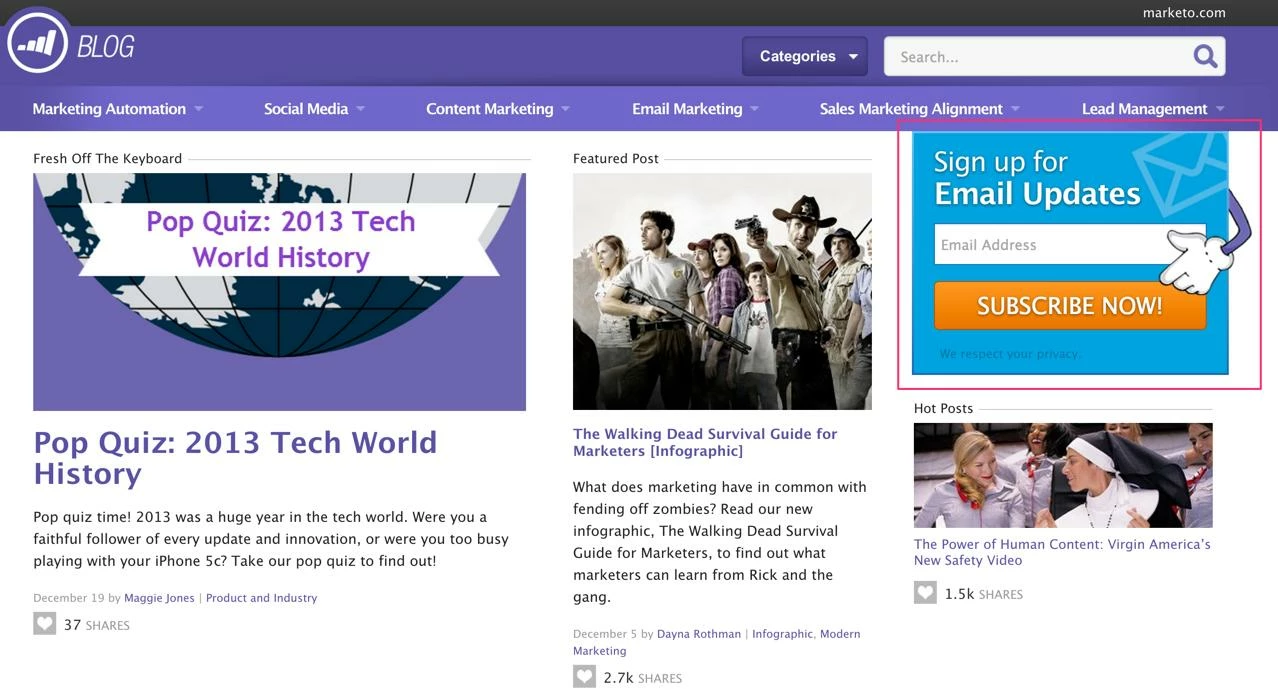Click '1.5k SHARES' count text
1278x700 pixels.
984,594
